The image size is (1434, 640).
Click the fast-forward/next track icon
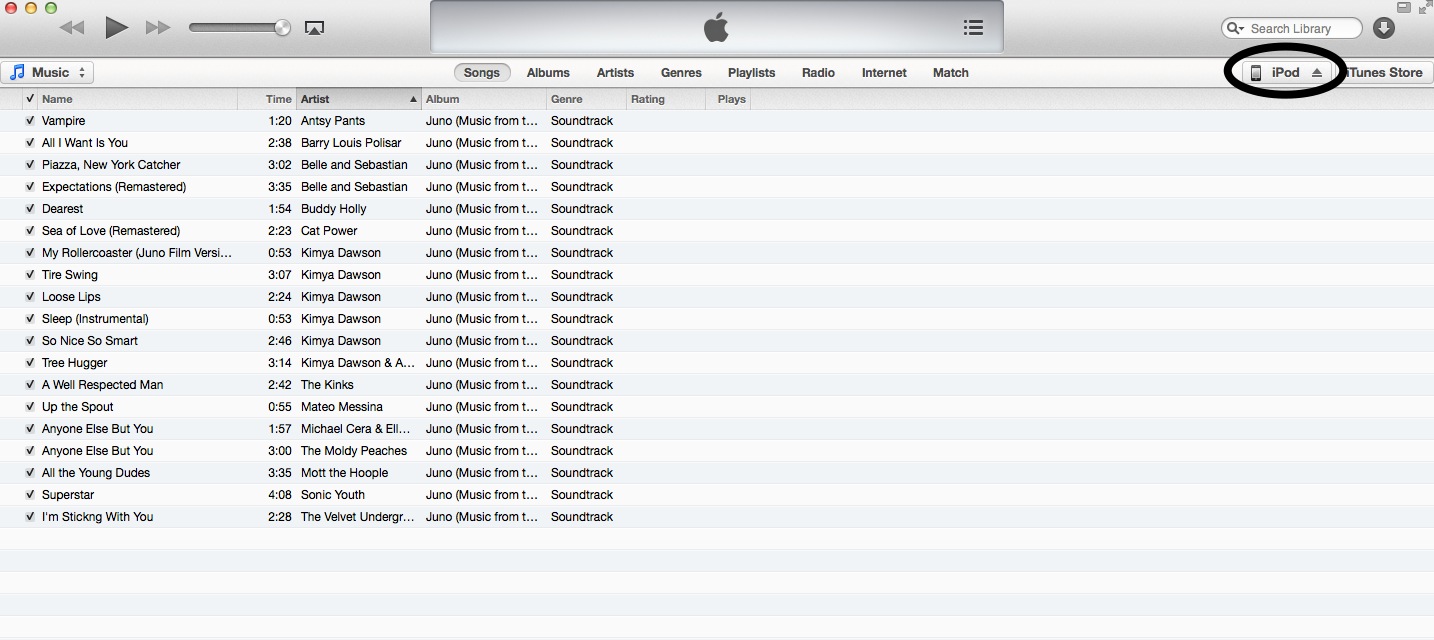click(158, 28)
